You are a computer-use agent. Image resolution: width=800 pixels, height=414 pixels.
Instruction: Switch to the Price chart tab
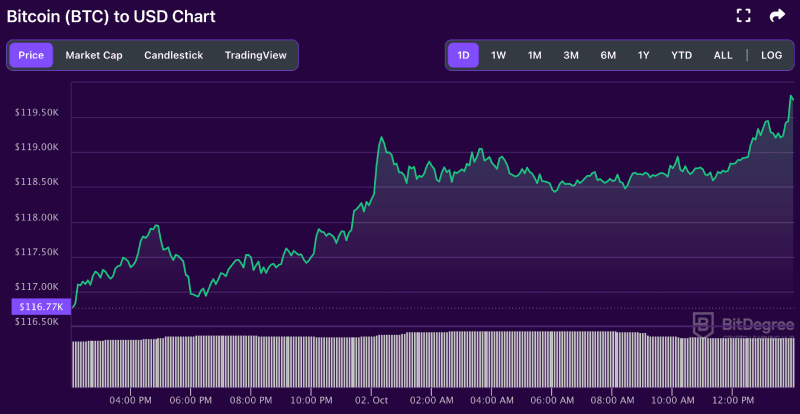pyautogui.click(x=31, y=55)
